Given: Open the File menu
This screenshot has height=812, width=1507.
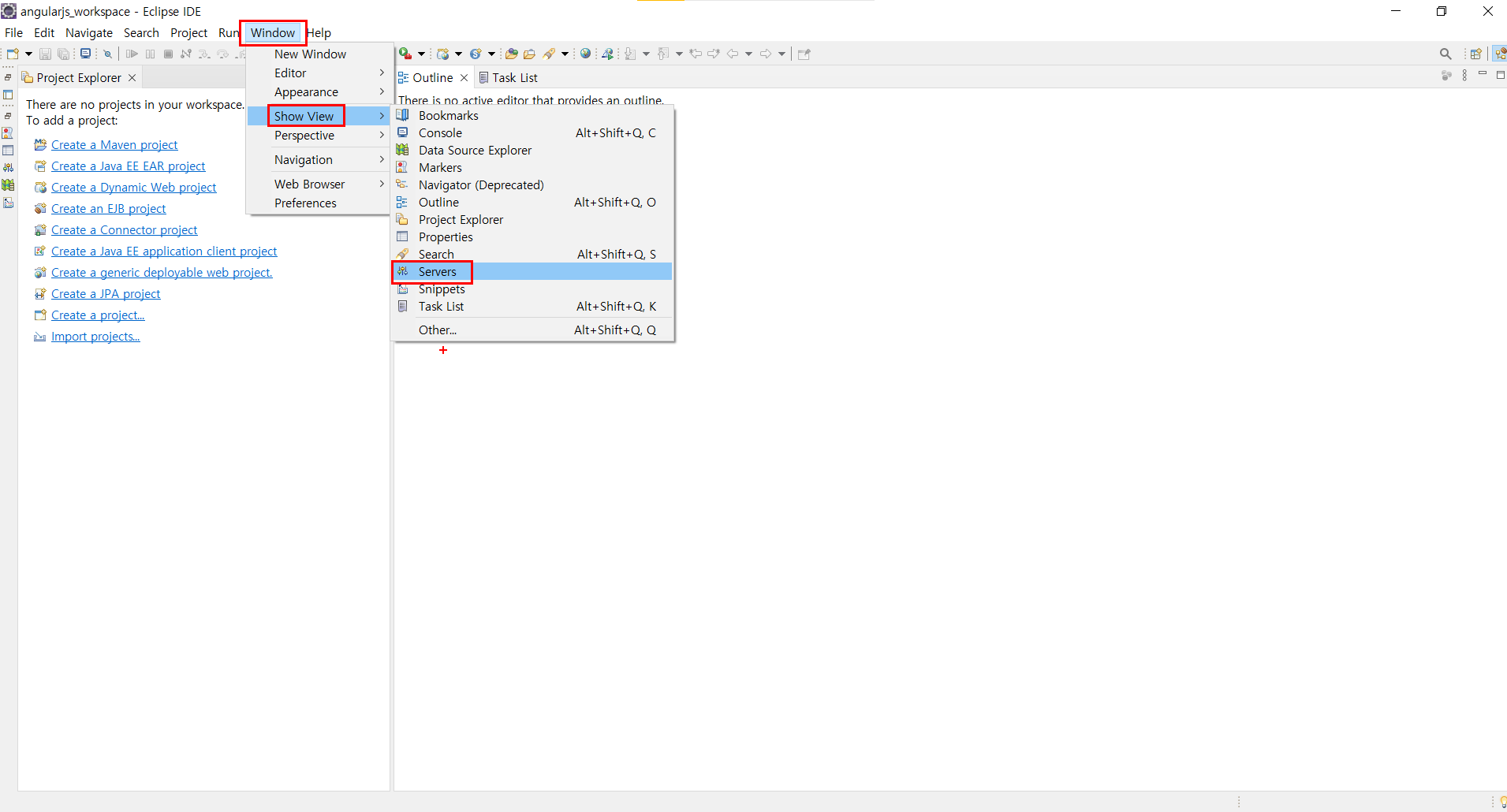Looking at the screenshot, I should [13, 32].
